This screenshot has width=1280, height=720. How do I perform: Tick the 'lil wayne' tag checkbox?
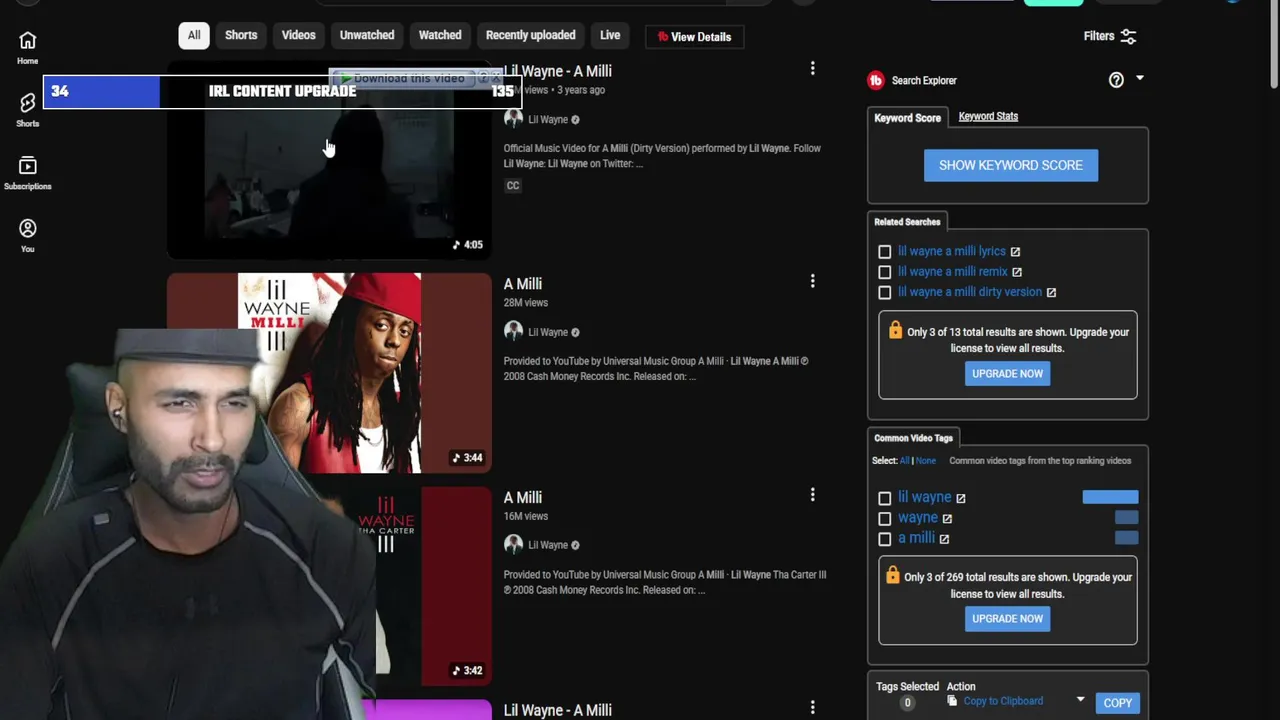tap(885, 498)
